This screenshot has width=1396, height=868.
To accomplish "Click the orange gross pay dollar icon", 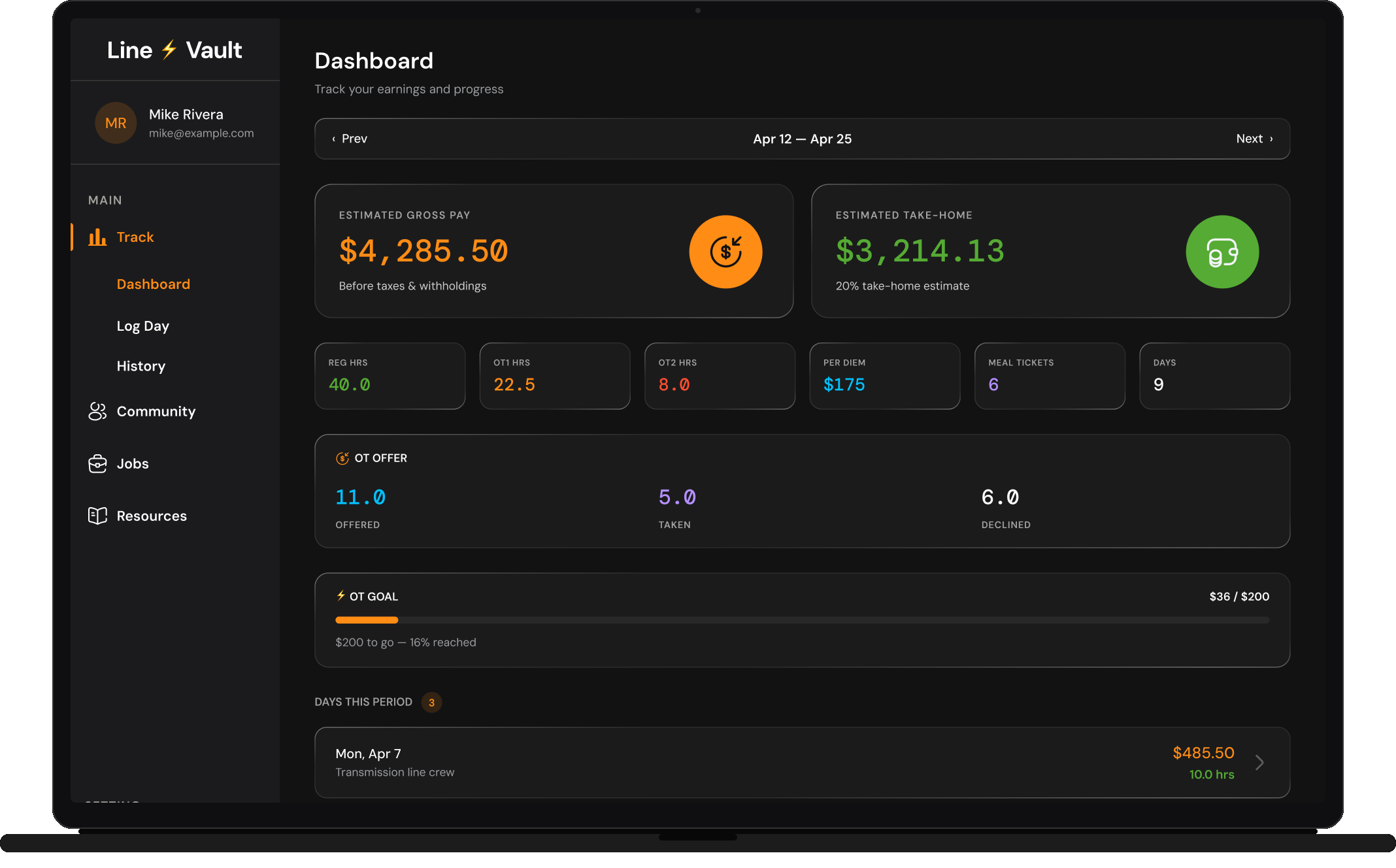I will pos(725,252).
